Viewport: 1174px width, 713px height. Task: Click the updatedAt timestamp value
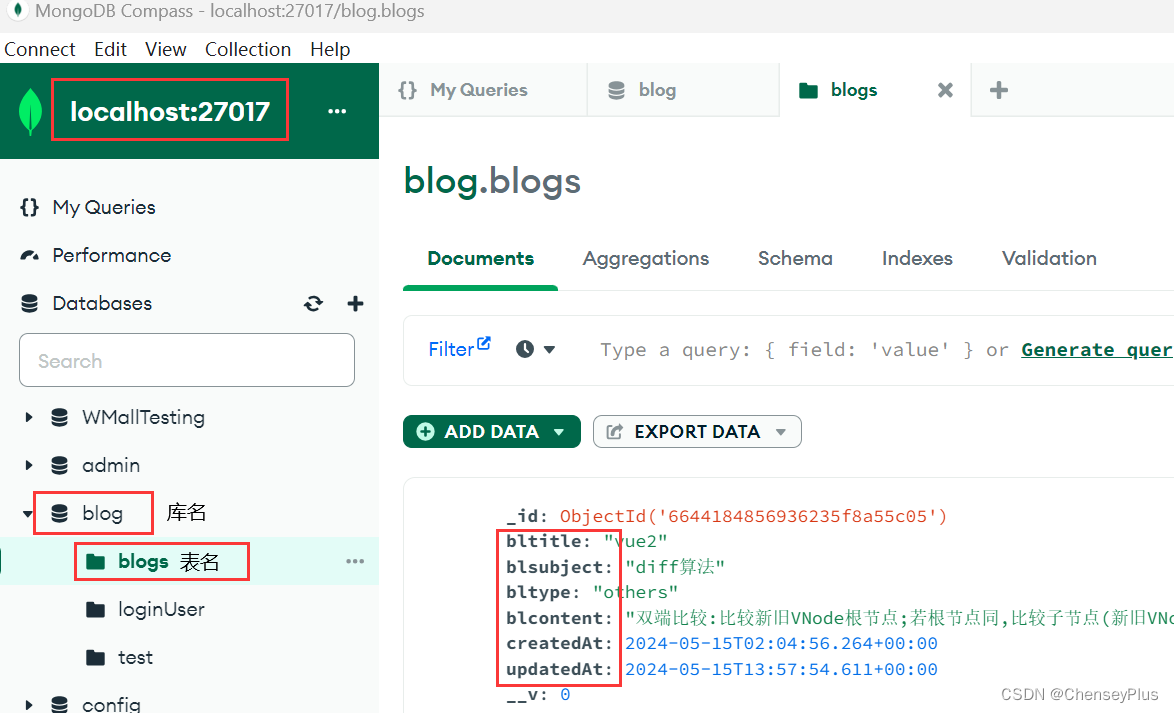[x=781, y=669]
